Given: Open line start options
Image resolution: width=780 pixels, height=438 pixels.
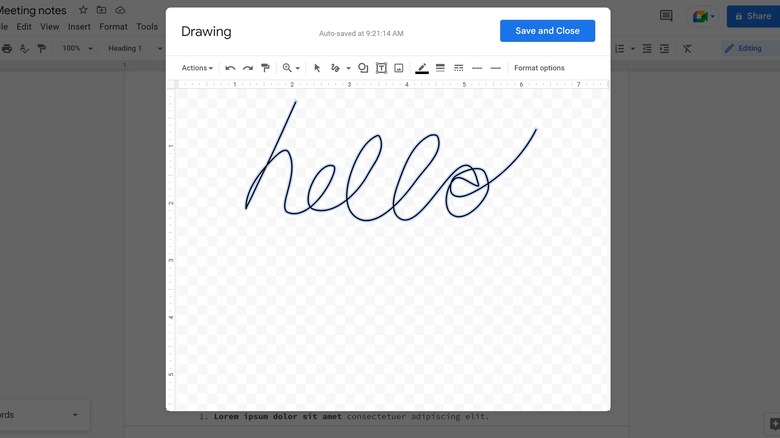Looking at the screenshot, I should click(x=477, y=68).
